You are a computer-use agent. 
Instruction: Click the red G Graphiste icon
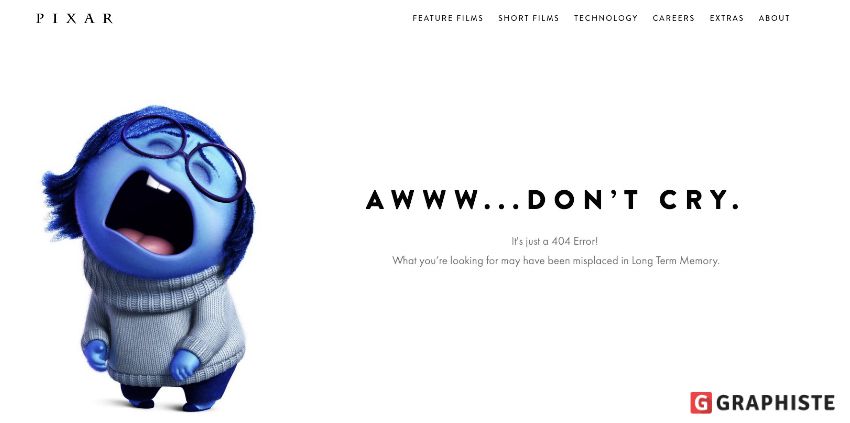701,402
